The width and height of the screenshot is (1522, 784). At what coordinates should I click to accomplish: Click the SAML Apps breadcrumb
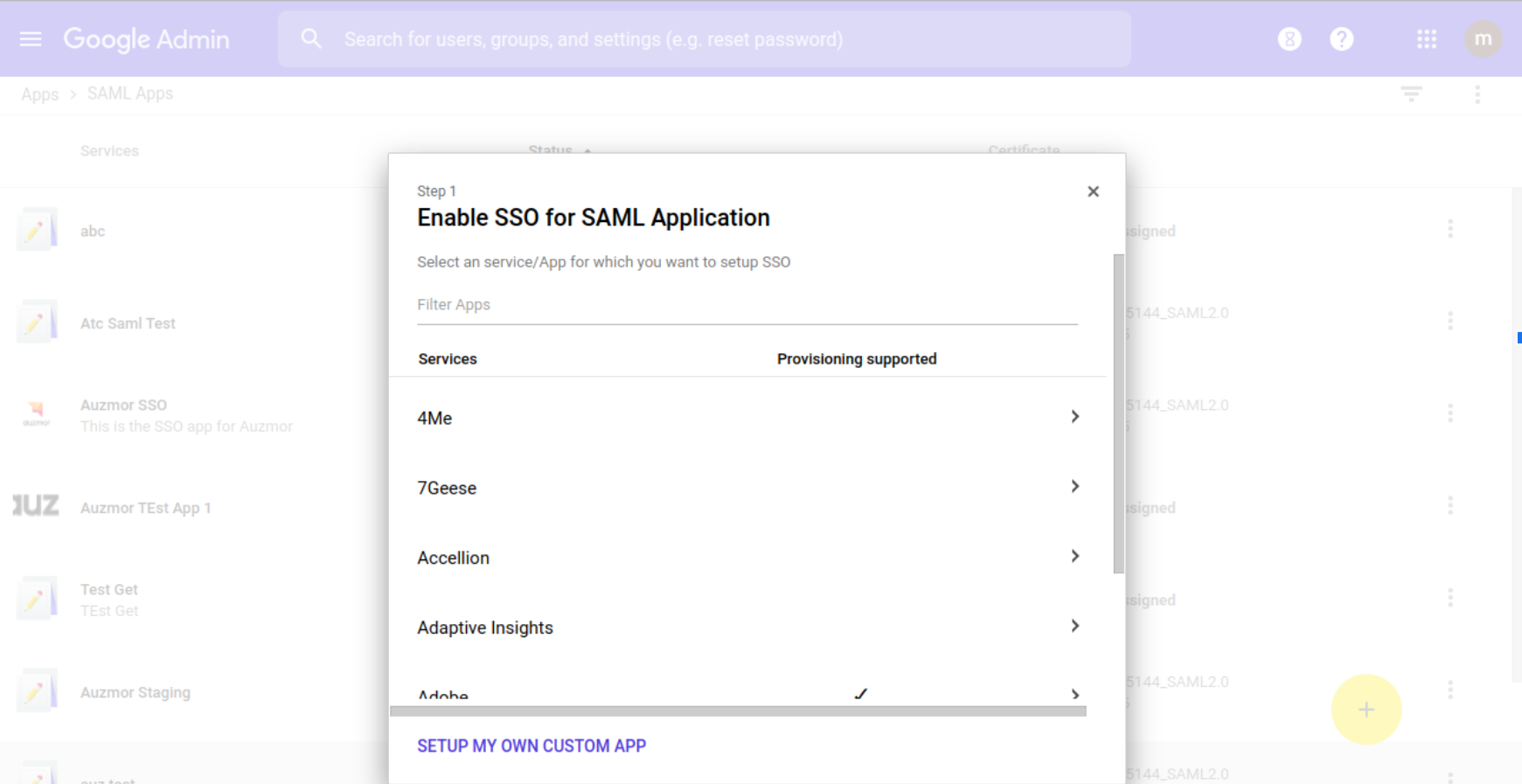[x=130, y=94]
